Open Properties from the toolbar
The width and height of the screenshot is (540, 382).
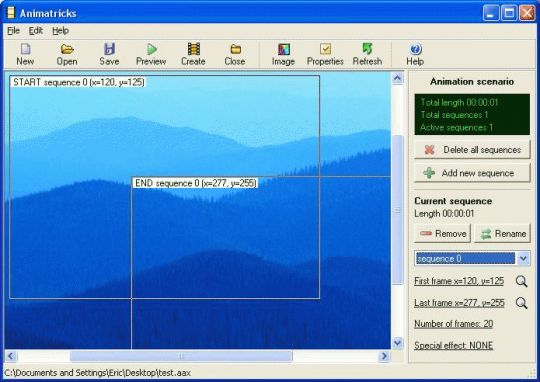pos(325,49)
